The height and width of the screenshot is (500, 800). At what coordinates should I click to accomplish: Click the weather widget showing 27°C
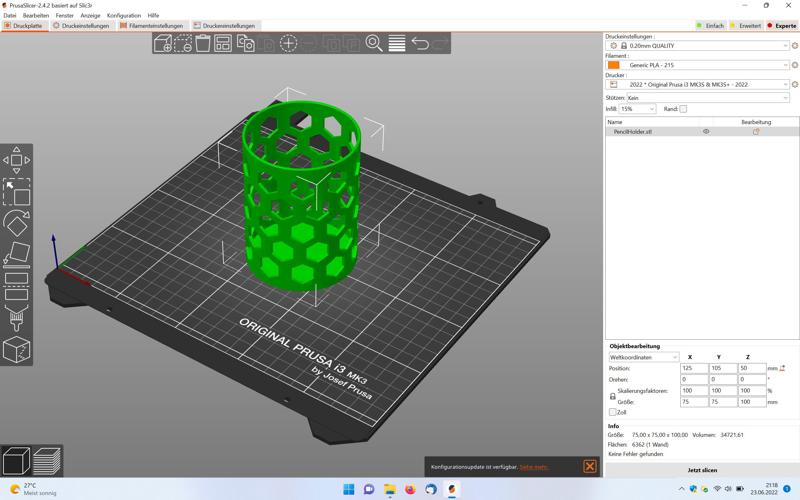coord(33,489)
